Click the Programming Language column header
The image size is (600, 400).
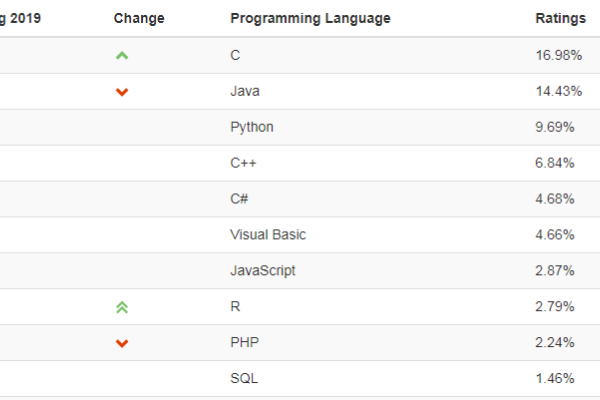coord(310,19)
